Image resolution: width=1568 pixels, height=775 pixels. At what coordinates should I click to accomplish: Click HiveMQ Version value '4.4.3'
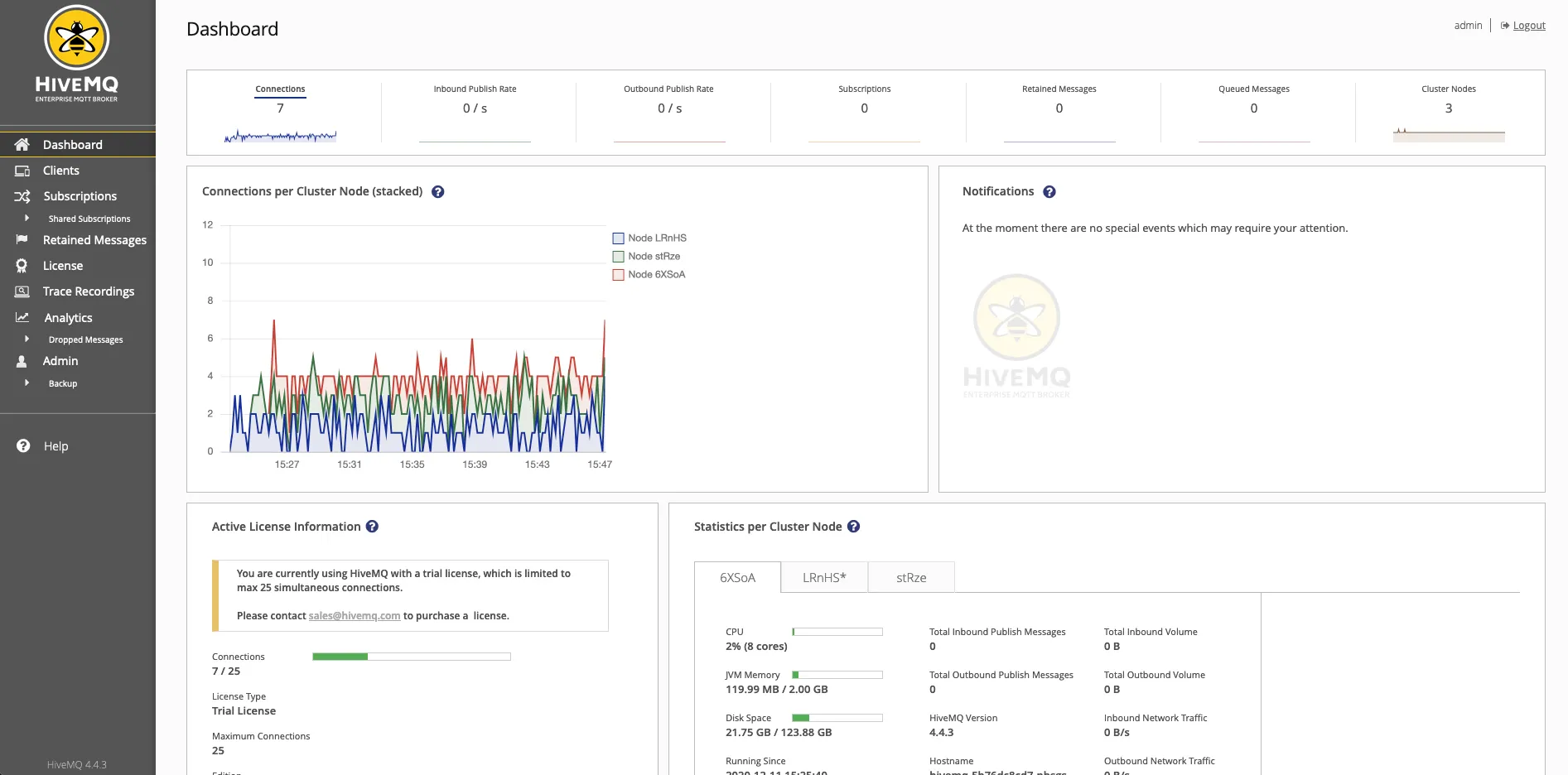click(x=941, y=733)
